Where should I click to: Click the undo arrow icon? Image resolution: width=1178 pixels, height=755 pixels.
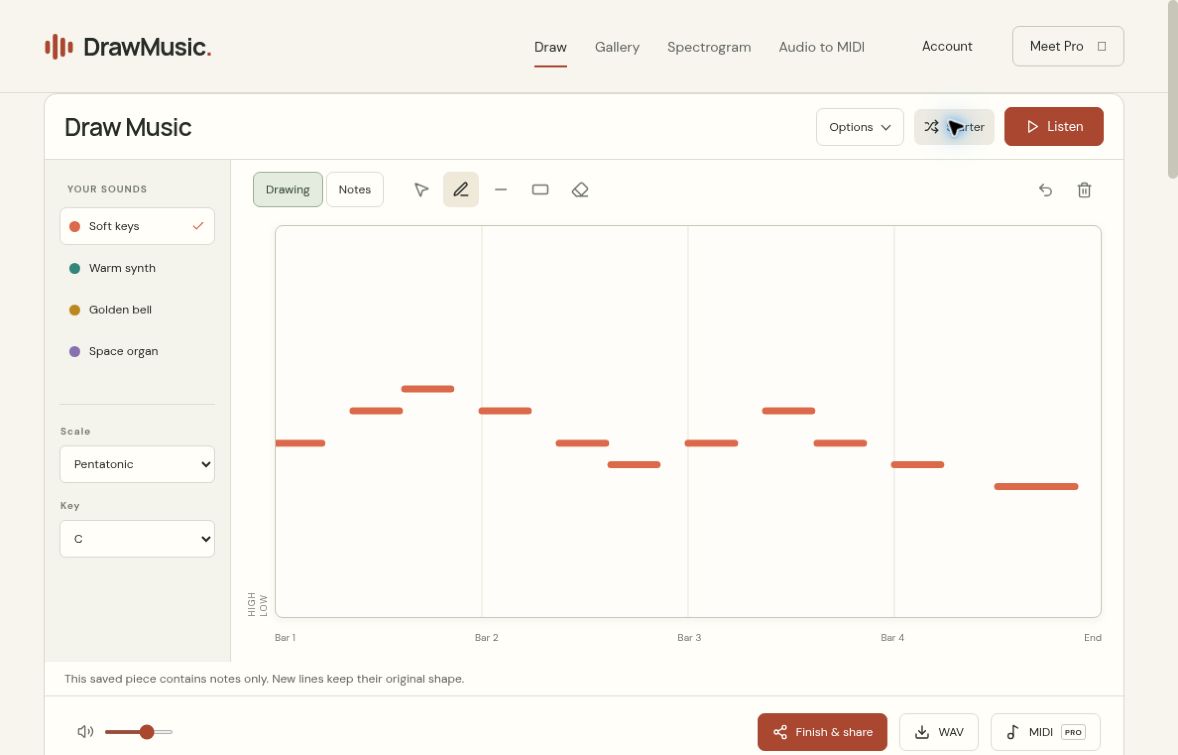pos(1045,190)
